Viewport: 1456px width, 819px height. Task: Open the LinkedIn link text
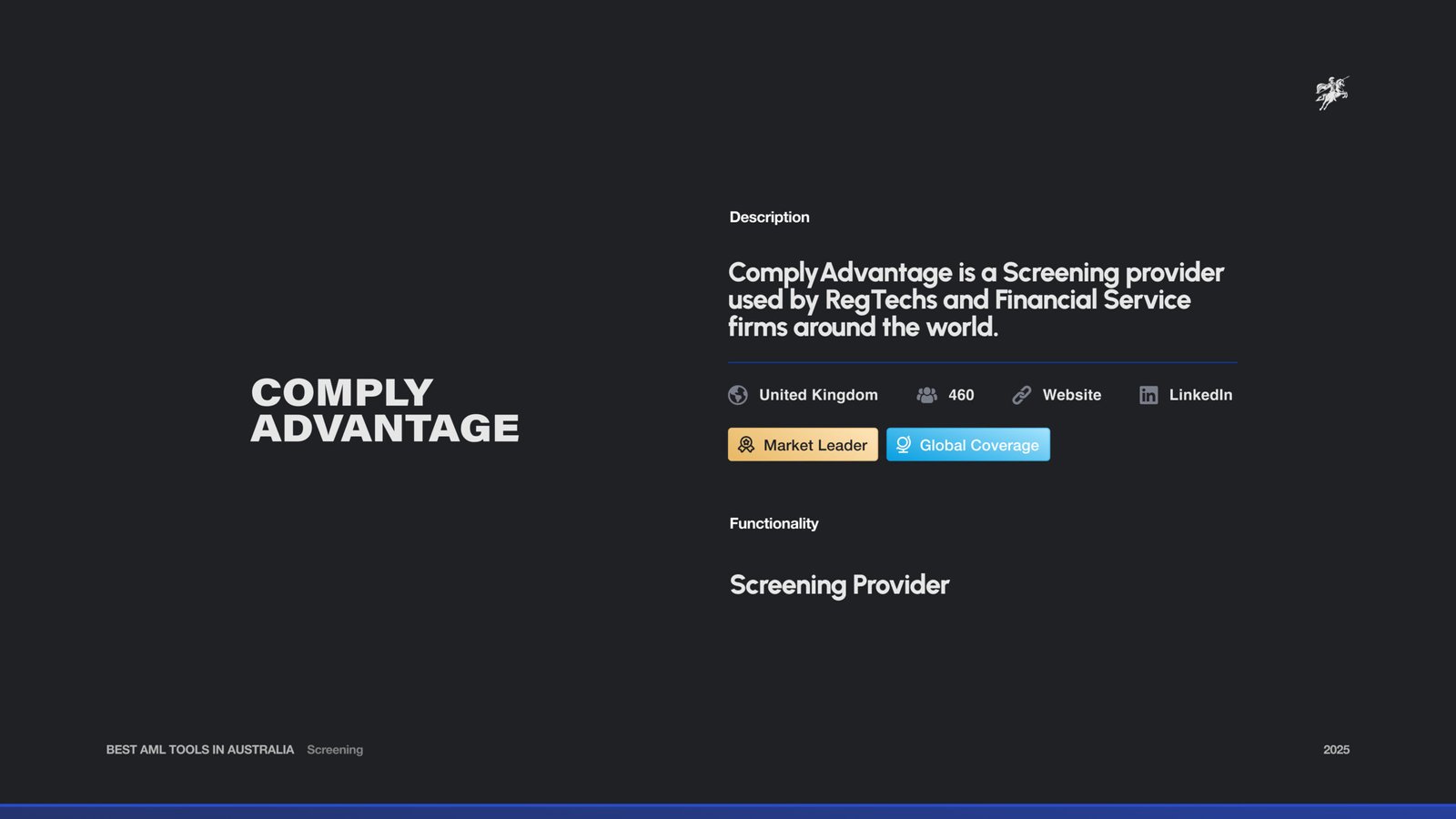tap(1200, 395)
